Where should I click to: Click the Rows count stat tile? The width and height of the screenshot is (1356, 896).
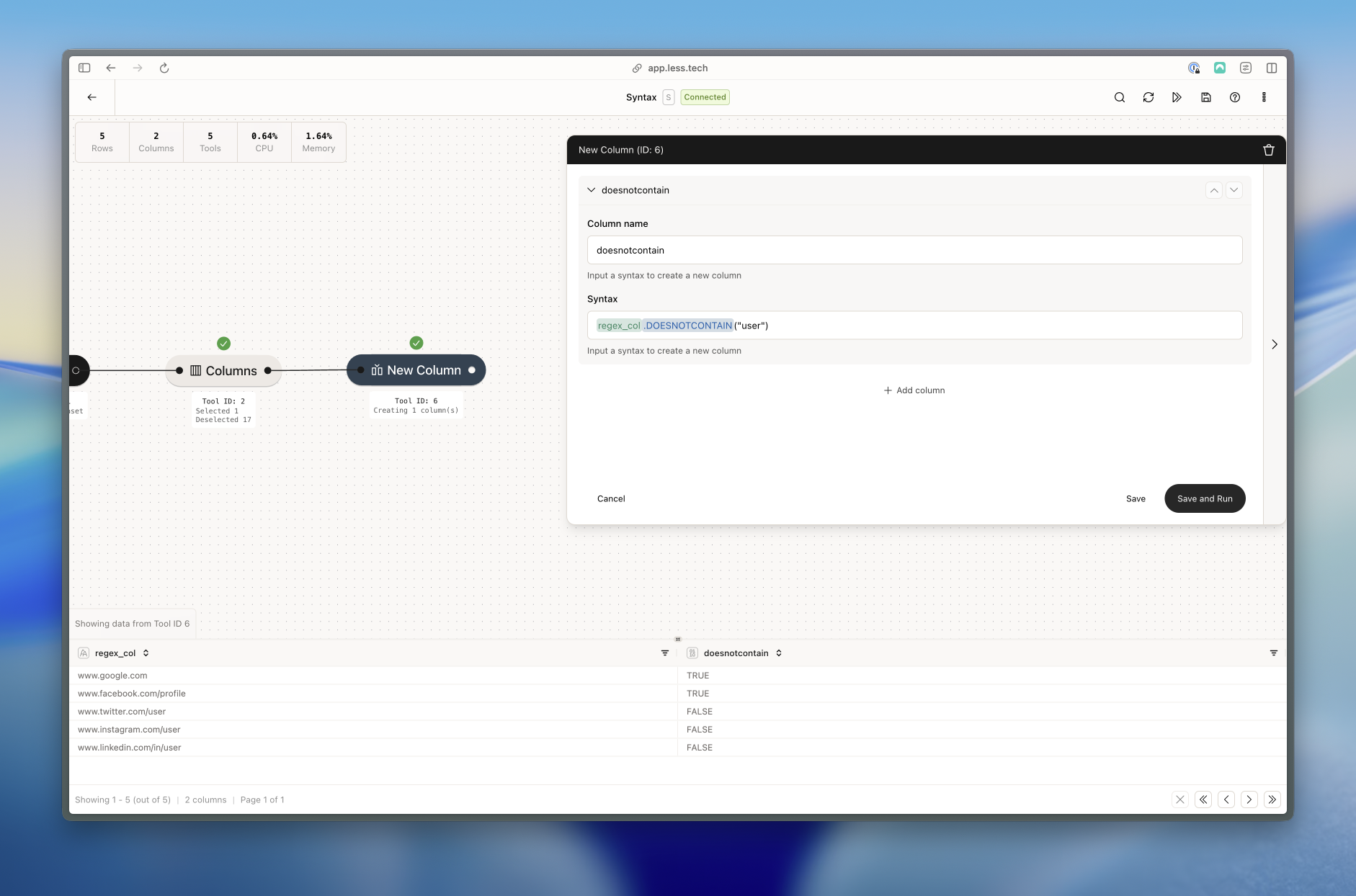tap(102, 142)
